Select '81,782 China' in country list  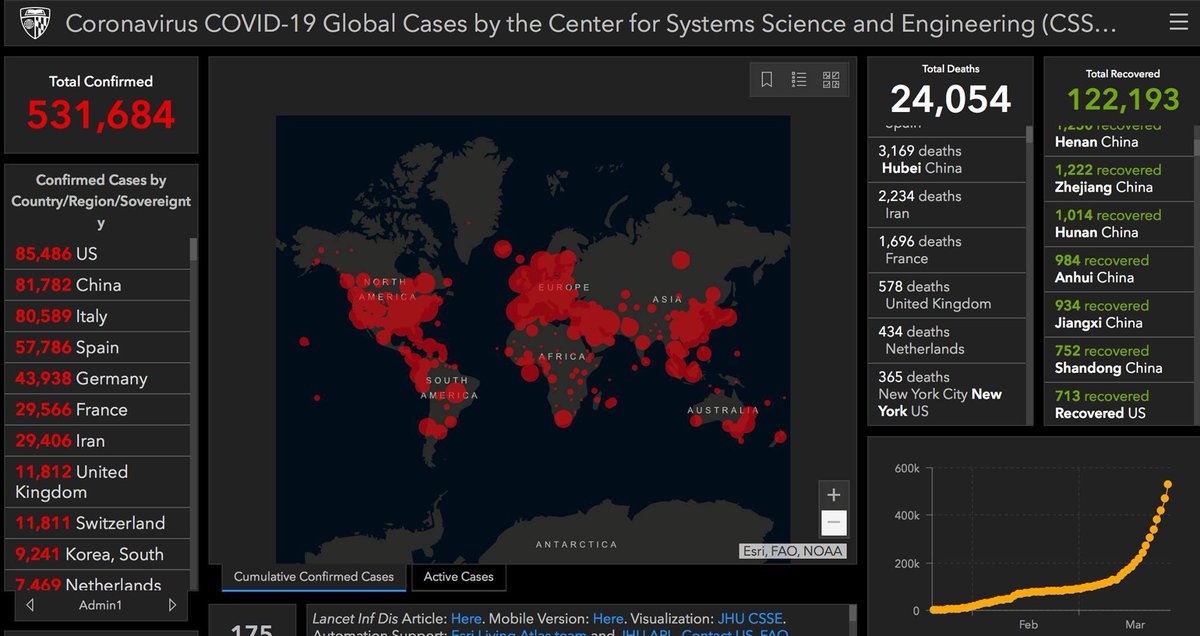[97, 285]
